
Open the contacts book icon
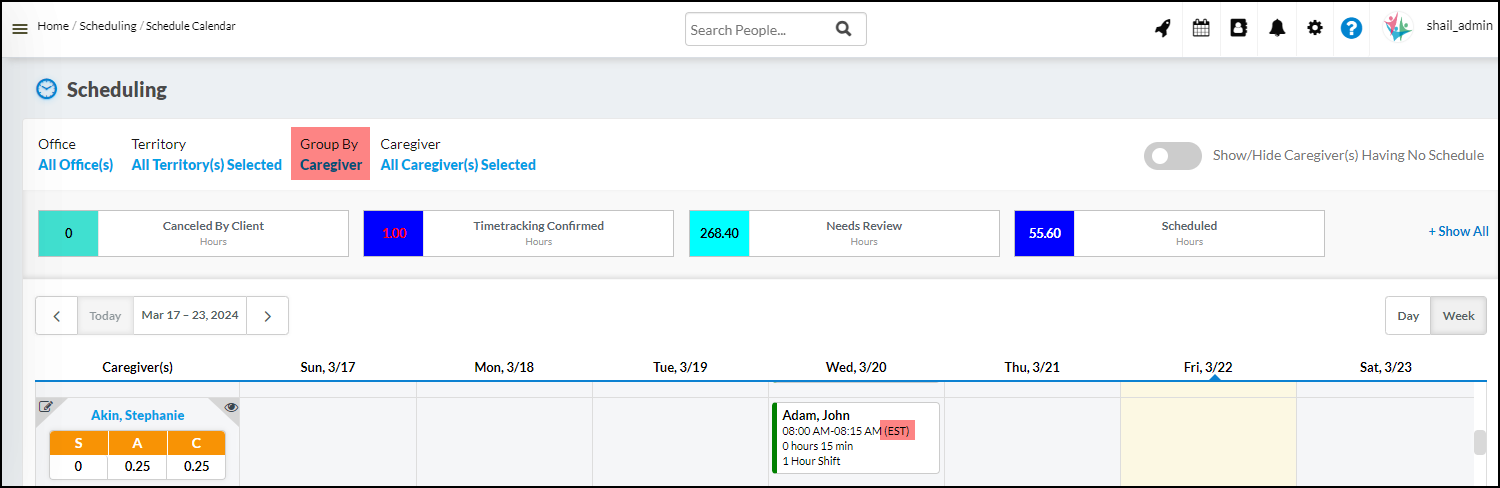click(x=1239, y=29)
